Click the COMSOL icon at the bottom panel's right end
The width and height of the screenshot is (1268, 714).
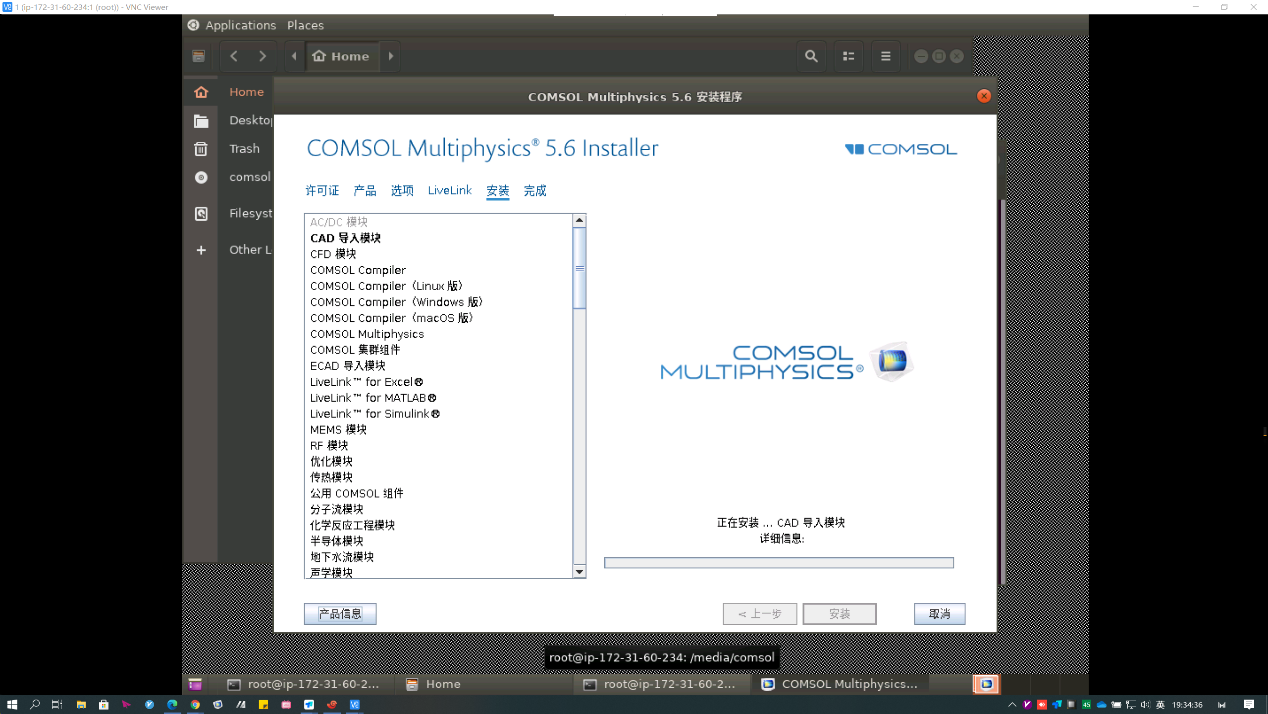(x=986, y=685)
